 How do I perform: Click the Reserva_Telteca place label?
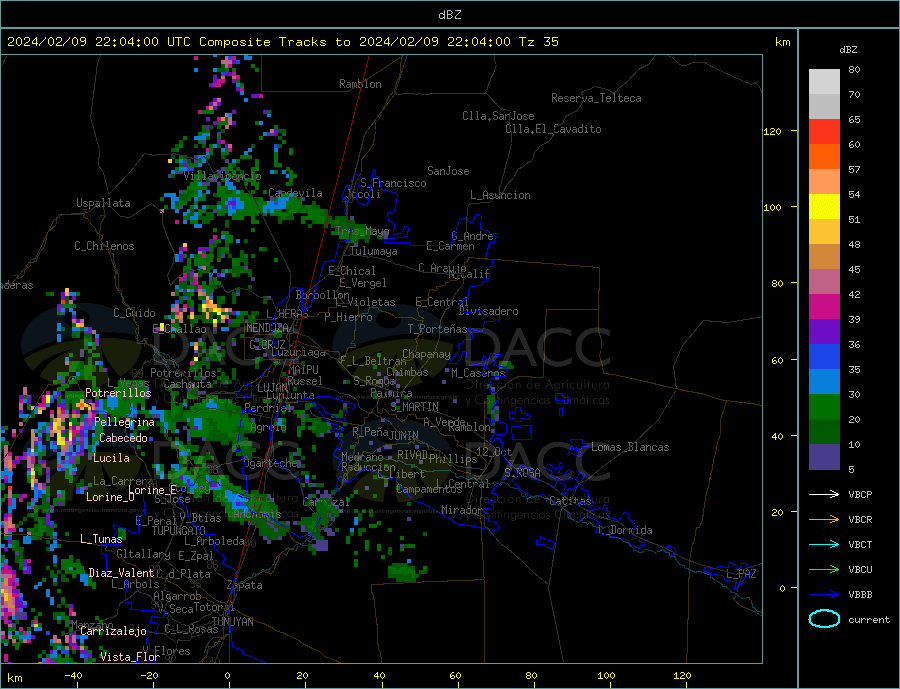tap(596, 98)
